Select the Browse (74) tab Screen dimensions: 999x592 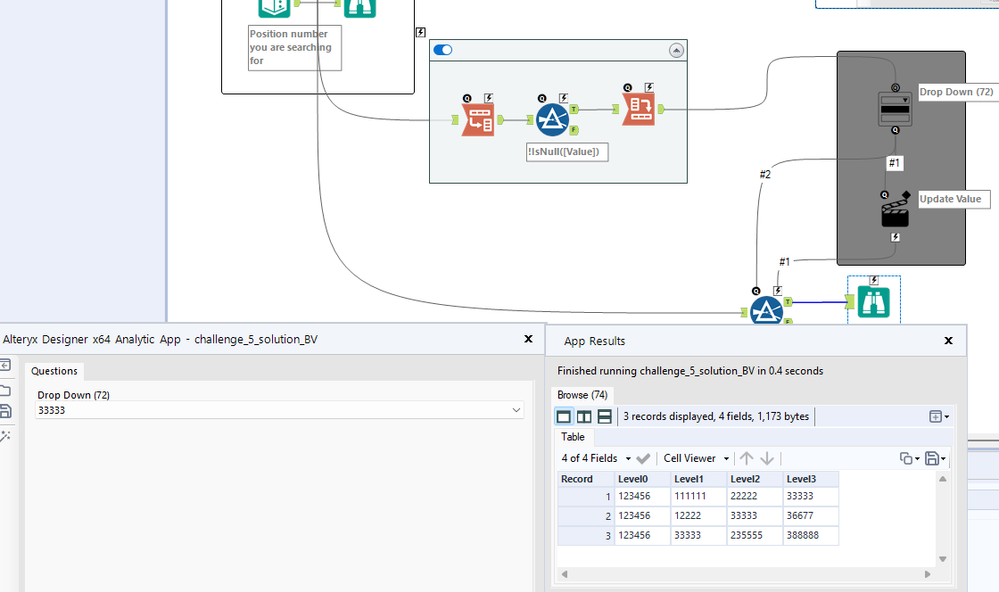point(582,395)
